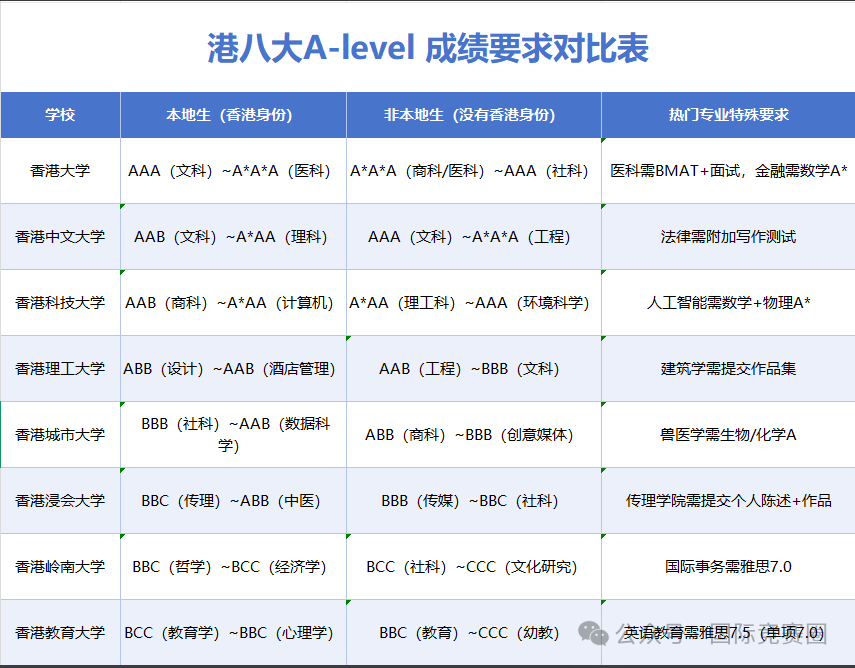The height and width of the screenshot is (668, 855).
Task: Select cell 建筑学需提交作品集
Action: (728, 369)
